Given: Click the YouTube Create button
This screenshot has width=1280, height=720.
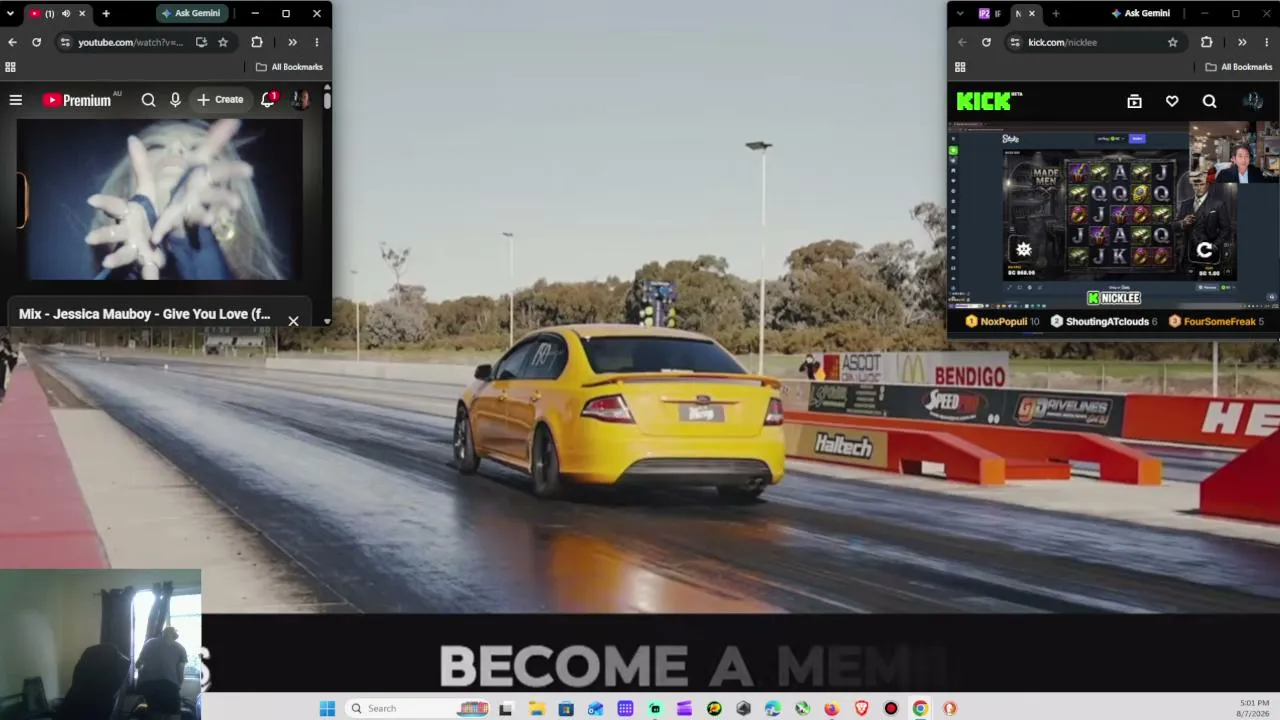Looking at the screenshot, I should point(220,100).
